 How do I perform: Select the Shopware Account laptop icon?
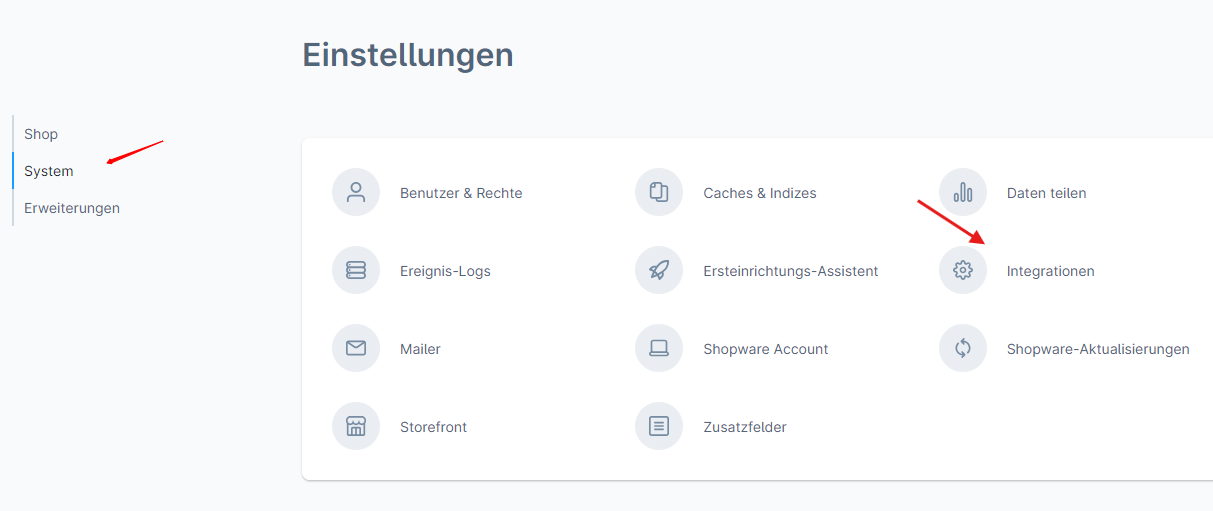659,349
